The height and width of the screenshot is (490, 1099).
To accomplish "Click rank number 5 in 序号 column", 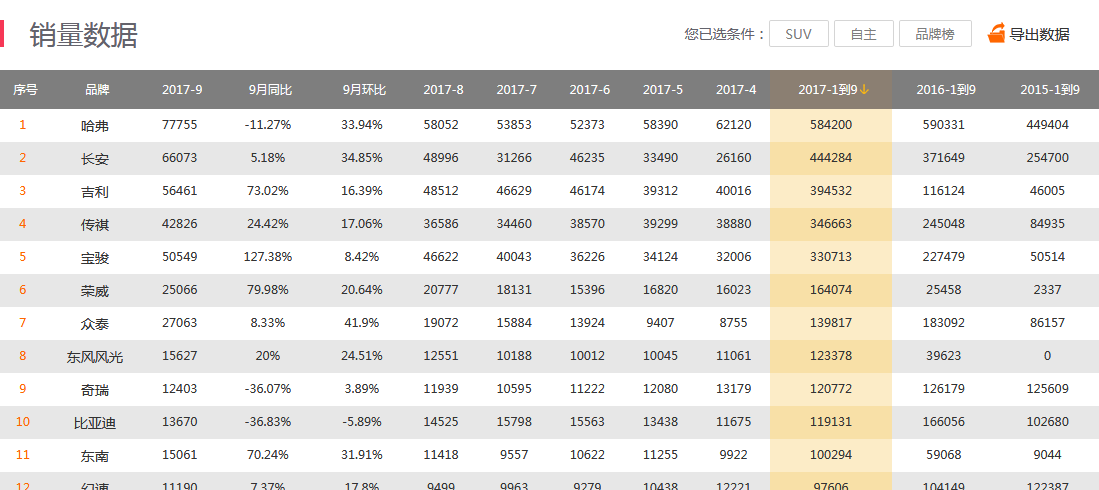I will click(22, 257).
